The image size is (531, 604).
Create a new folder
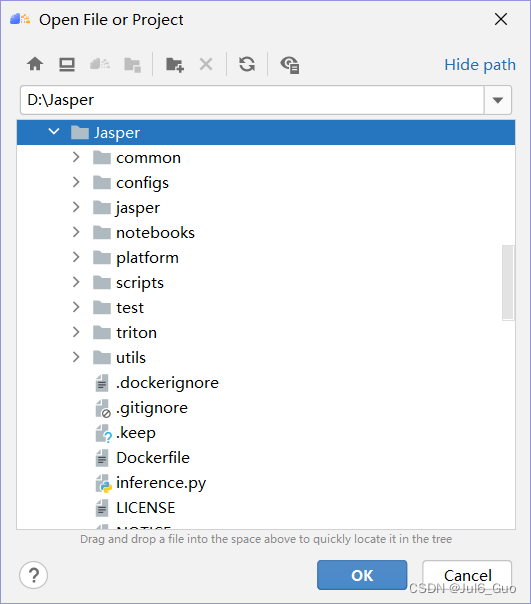(175, 64)
